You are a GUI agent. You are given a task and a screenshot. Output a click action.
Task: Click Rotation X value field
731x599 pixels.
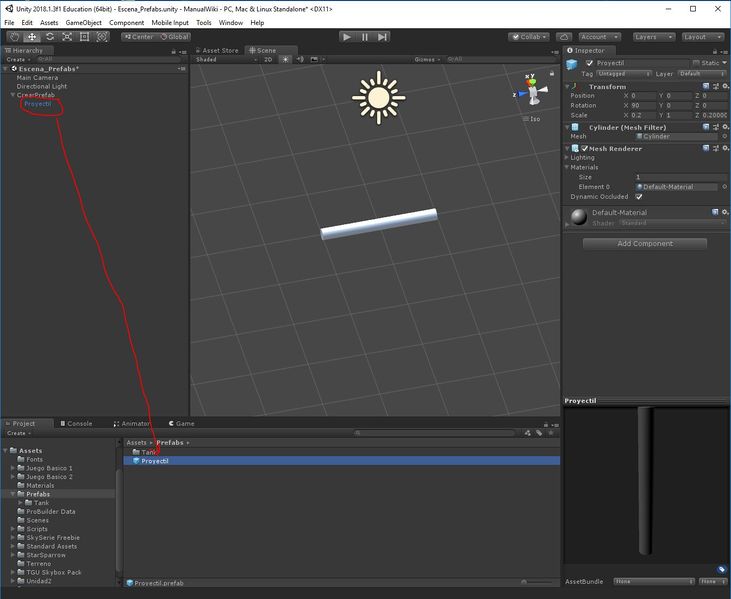click(x=643, y=105)
